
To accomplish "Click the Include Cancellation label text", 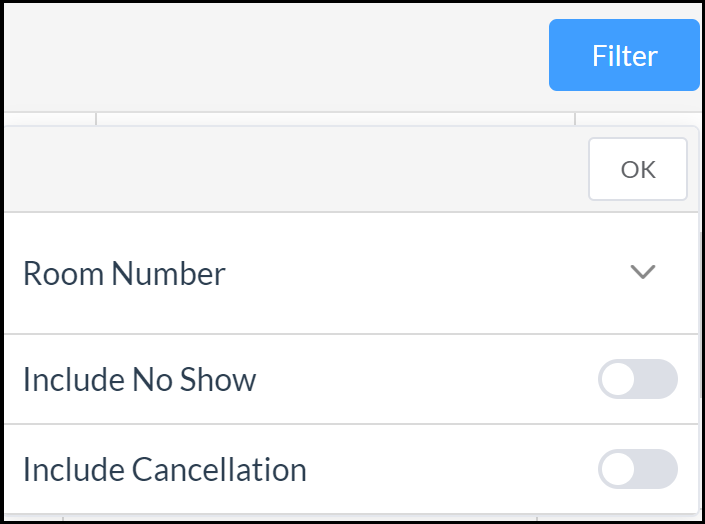I will click(164, 469).
